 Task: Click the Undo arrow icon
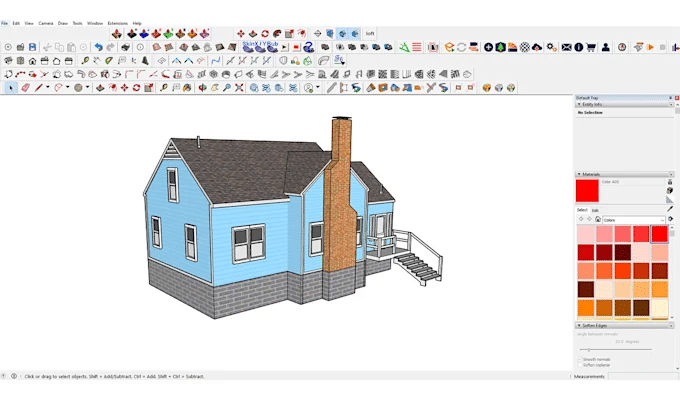[x=98, y=47]
